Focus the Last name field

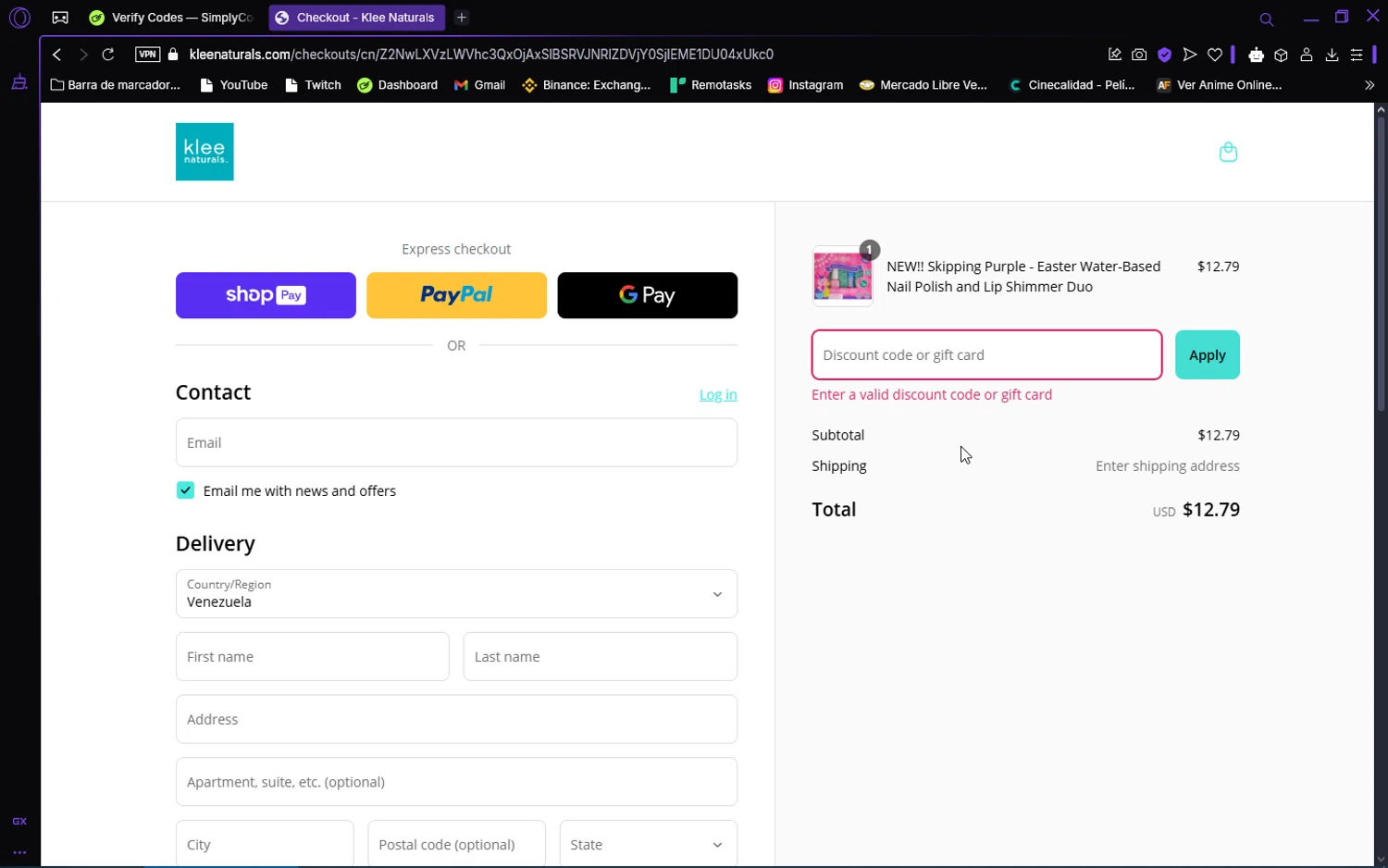[600, 657]
